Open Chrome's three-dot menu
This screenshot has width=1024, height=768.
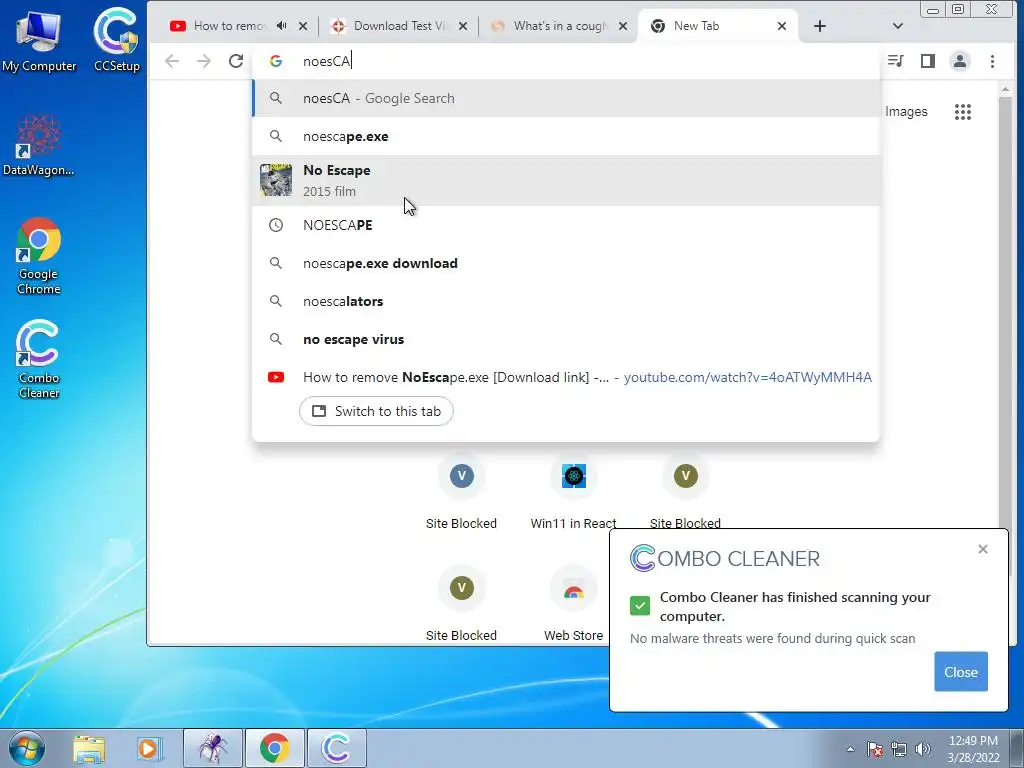point(992,61)
